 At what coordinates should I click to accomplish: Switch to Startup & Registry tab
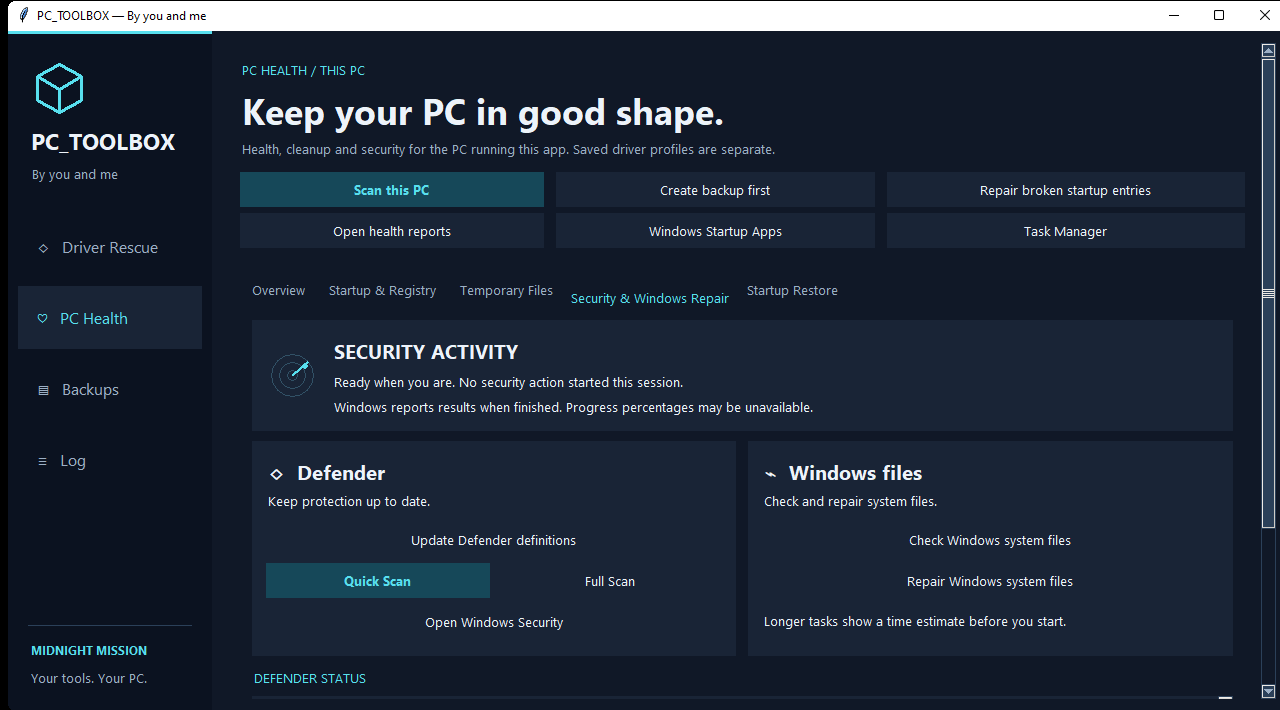pos(383,290)
